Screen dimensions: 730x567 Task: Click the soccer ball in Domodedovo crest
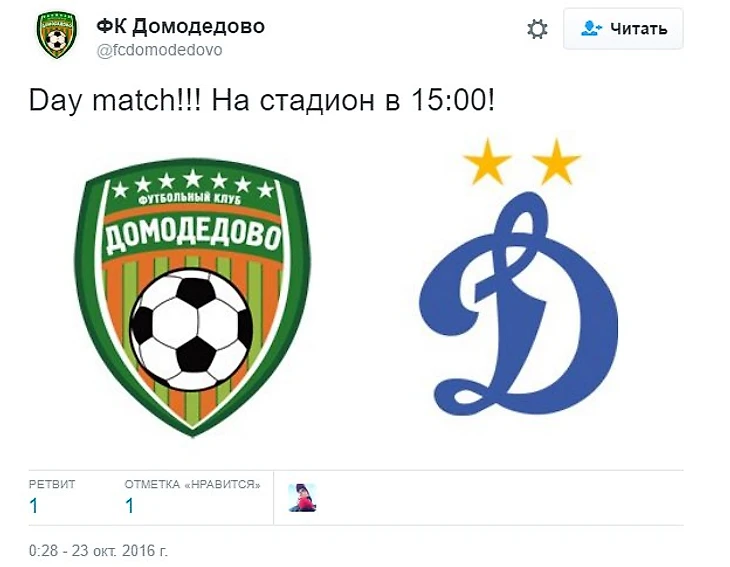pos(191,330)
